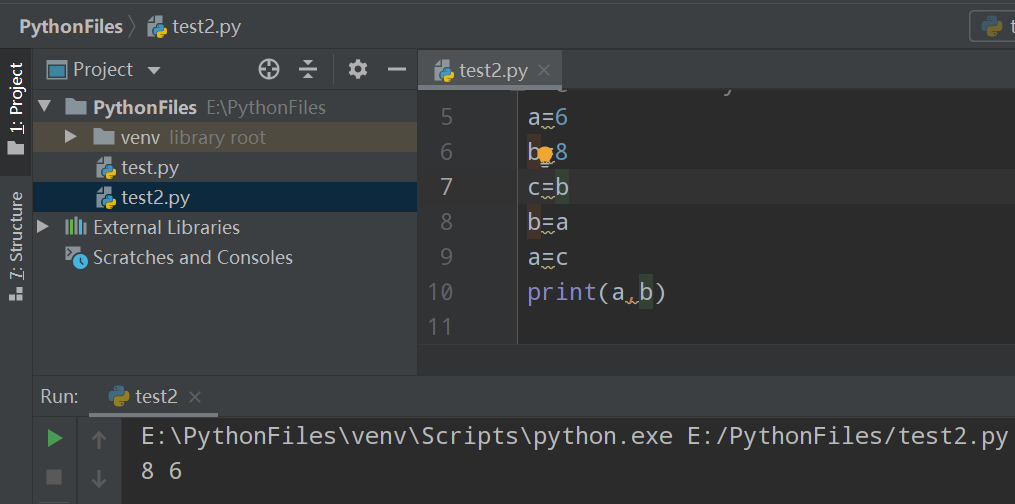Collapse all in the Project panel
This screenshot has width=1015, height=504.
coord(308,69)
